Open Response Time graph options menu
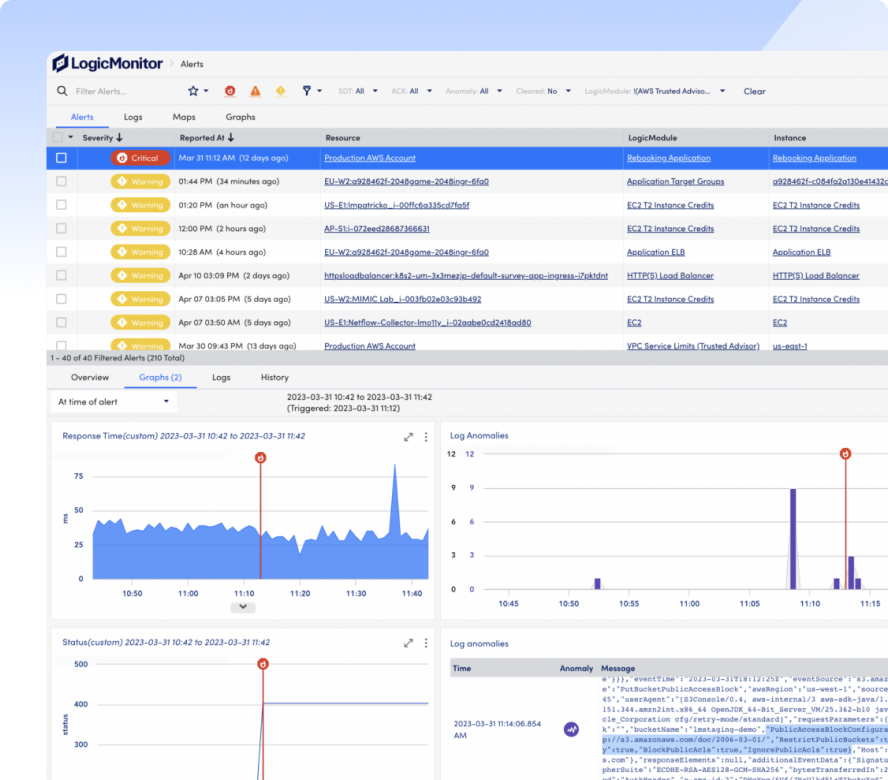This screenshot has height=780, width=888. point(426,437)
